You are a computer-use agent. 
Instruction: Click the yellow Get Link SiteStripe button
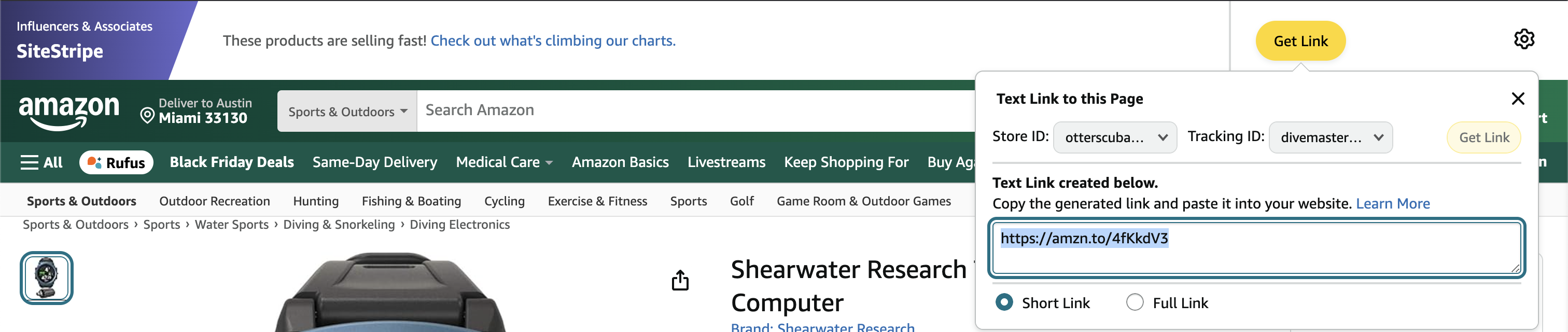coord(1300,41)
